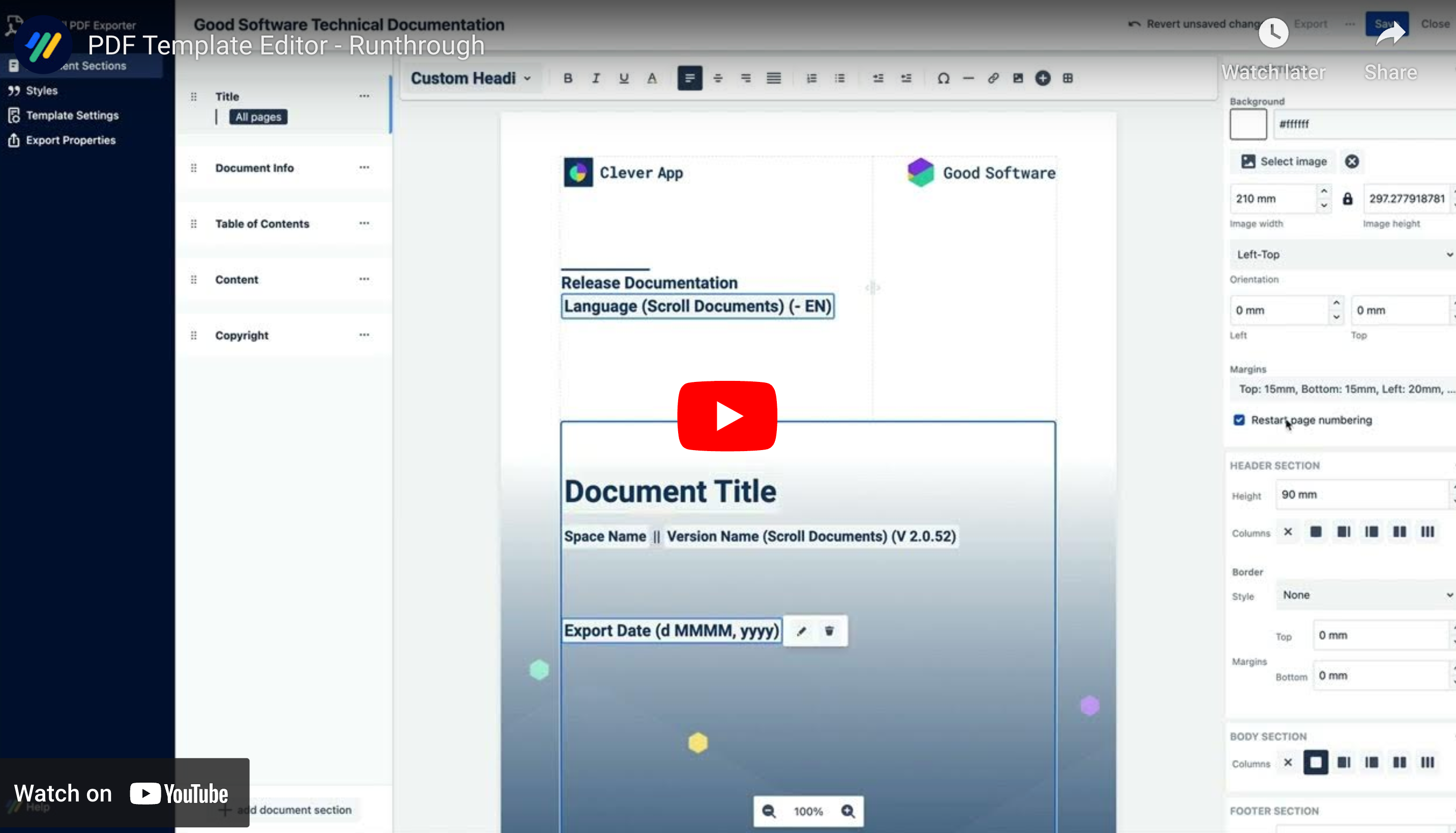The width and height of the screenshot is (1456, 833).
Task: Open Template Settings panel
Action: click(72, 115)
